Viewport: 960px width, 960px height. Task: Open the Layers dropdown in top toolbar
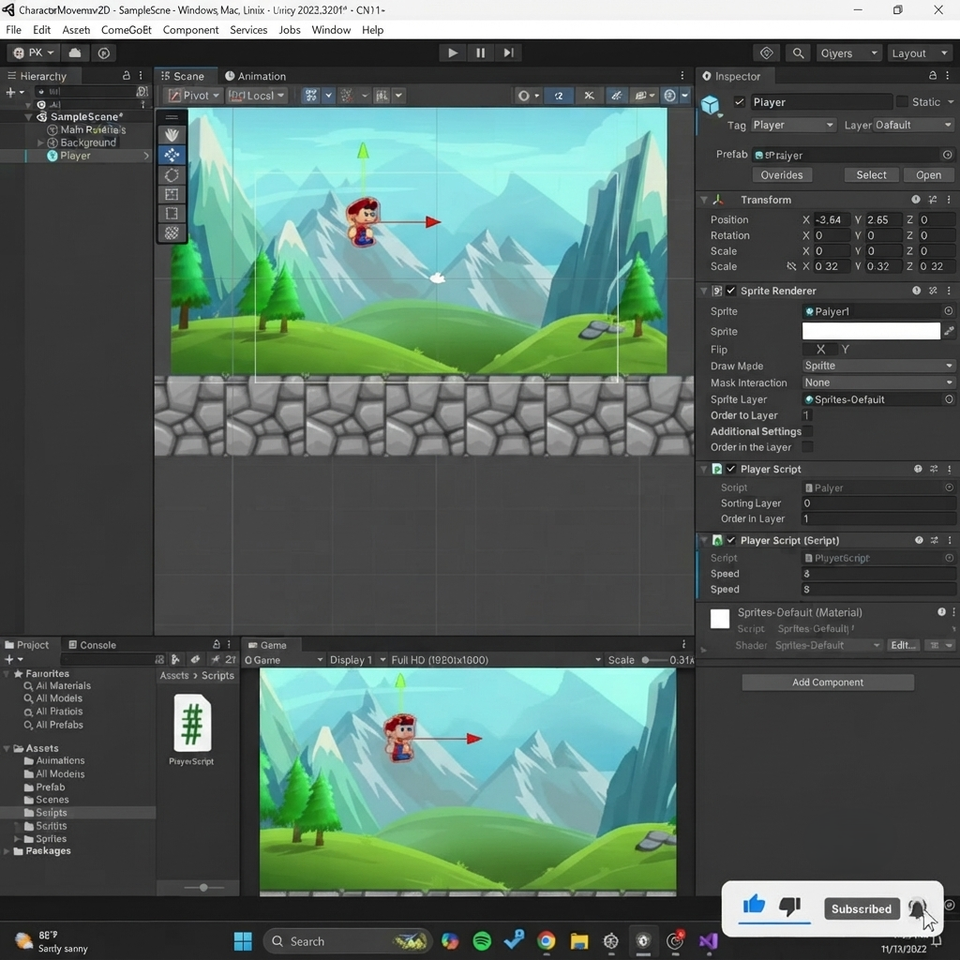(848, 53)
